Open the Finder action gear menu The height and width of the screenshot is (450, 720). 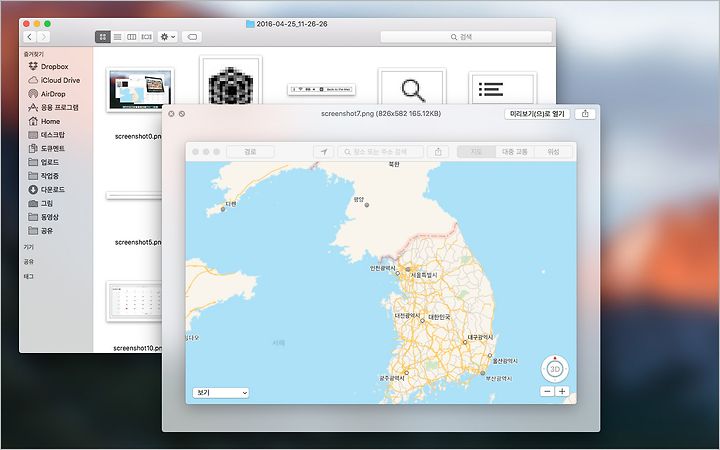point(168,37)
